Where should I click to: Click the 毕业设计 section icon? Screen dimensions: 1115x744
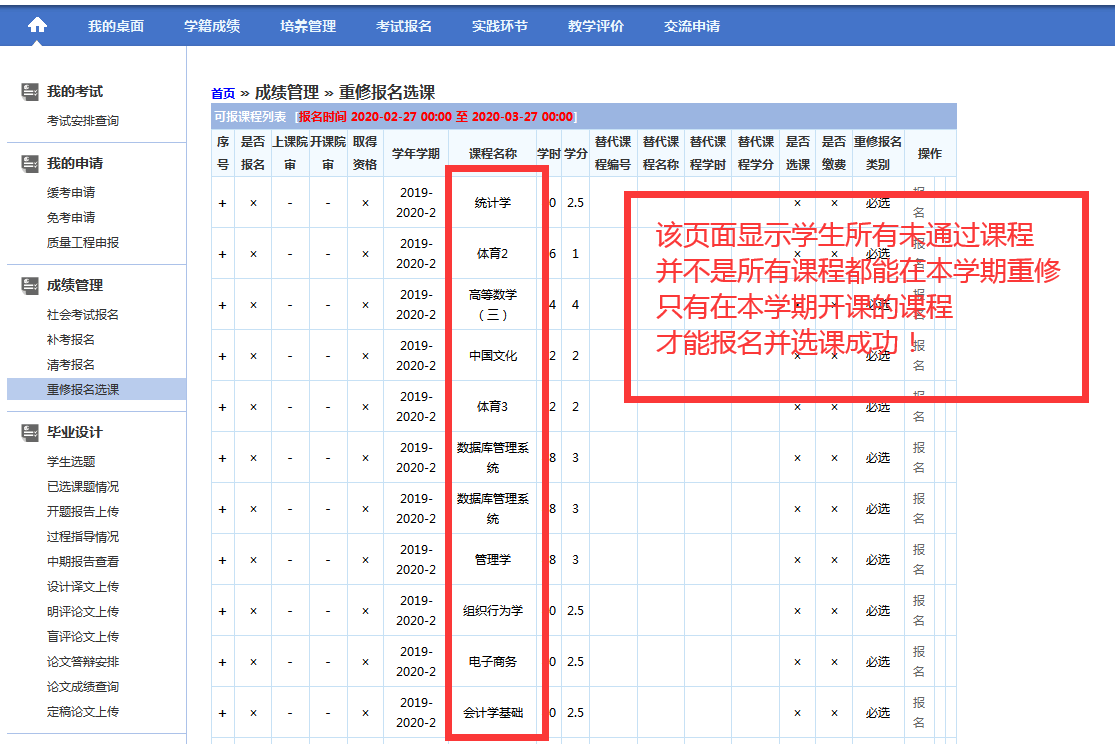pyautogui.click(x=30, y=433)
